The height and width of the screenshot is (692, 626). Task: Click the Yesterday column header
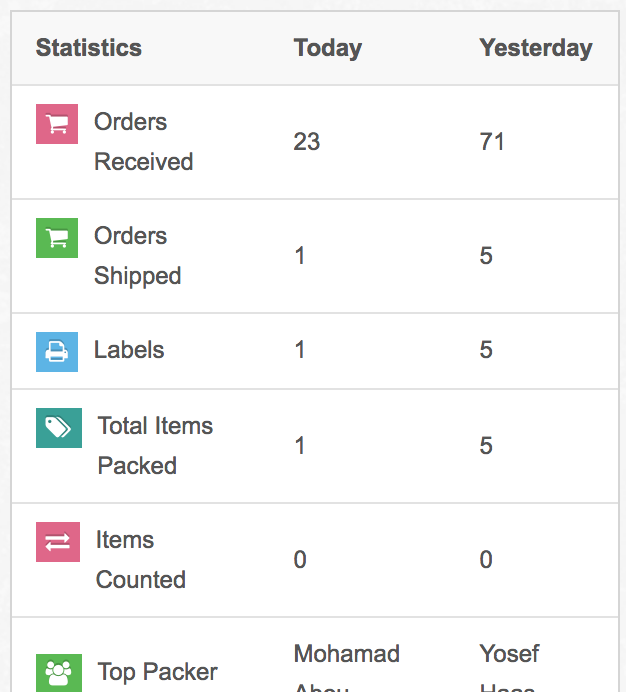click(536, 48)
